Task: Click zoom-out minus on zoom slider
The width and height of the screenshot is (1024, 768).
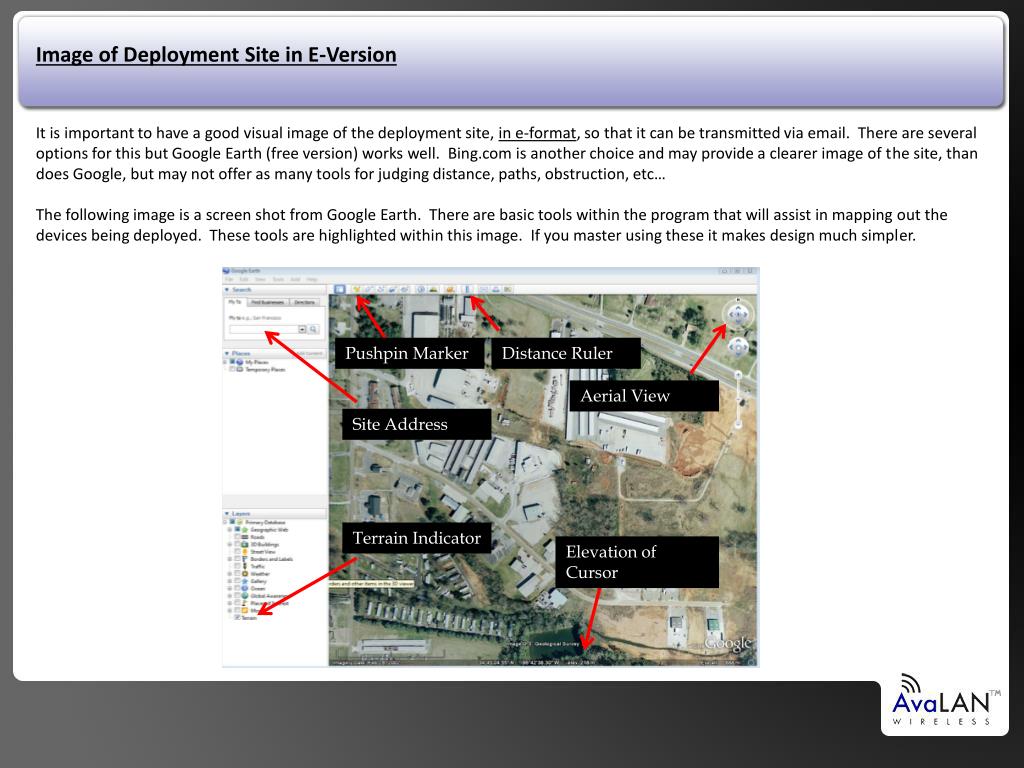Action: click(739, 424)
